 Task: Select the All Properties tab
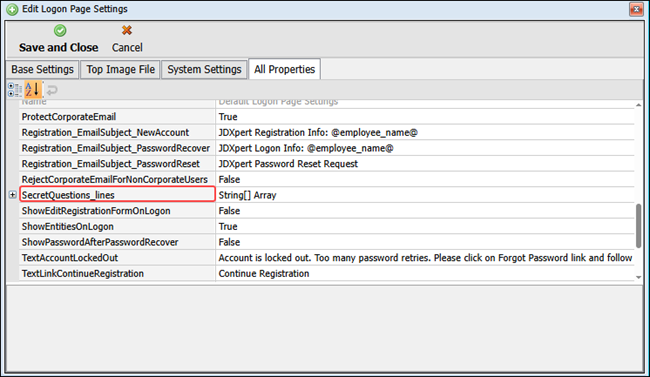[x=284, y=69]
